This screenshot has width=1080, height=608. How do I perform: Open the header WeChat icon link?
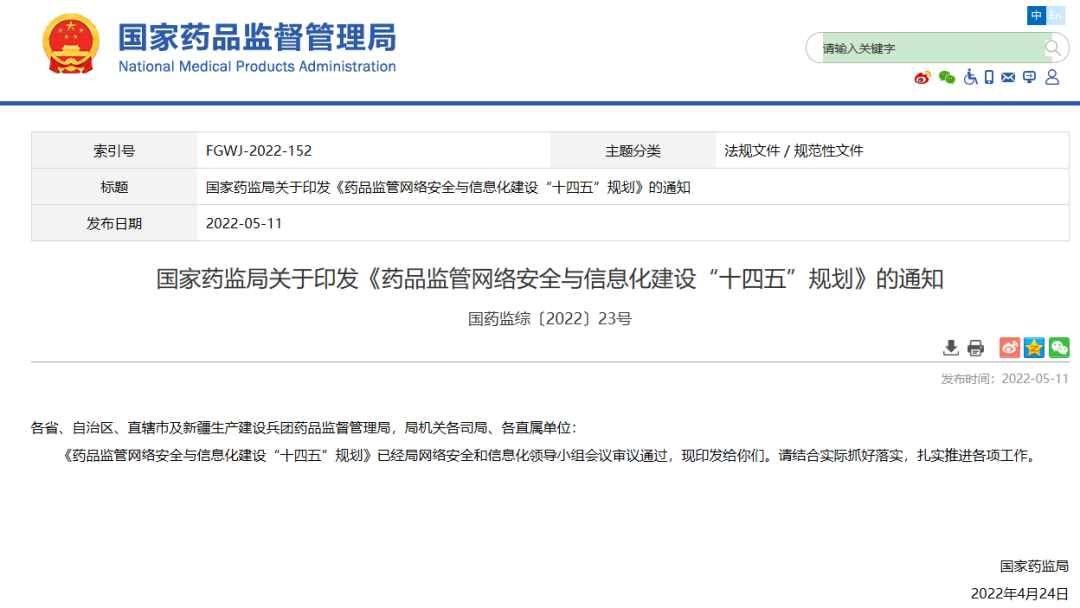(x=947, y=78)
